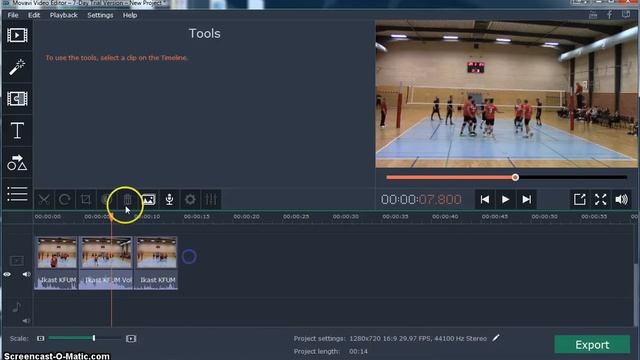
Task: Play the preview video
Action: 505,200
